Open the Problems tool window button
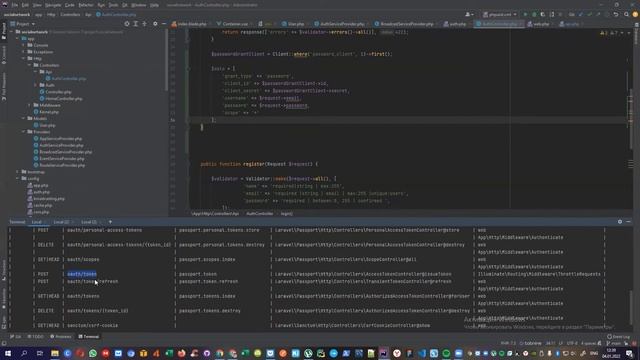 coord(60,337)
